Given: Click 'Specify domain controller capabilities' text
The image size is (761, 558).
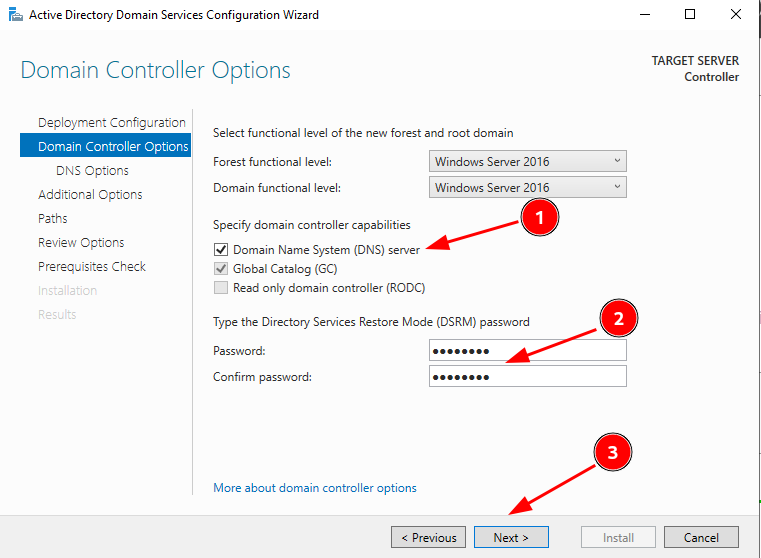Looking at the screenshot, I should pyautogui.click(x=312, y=225).
